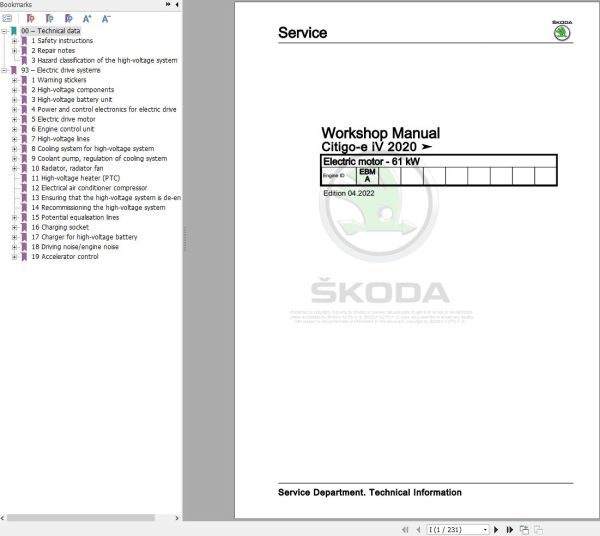Expand the 18 Driving noise/engine noise bookmark
Image resolution: width=600 pixels, height=536 pixels.
[15, 247]
